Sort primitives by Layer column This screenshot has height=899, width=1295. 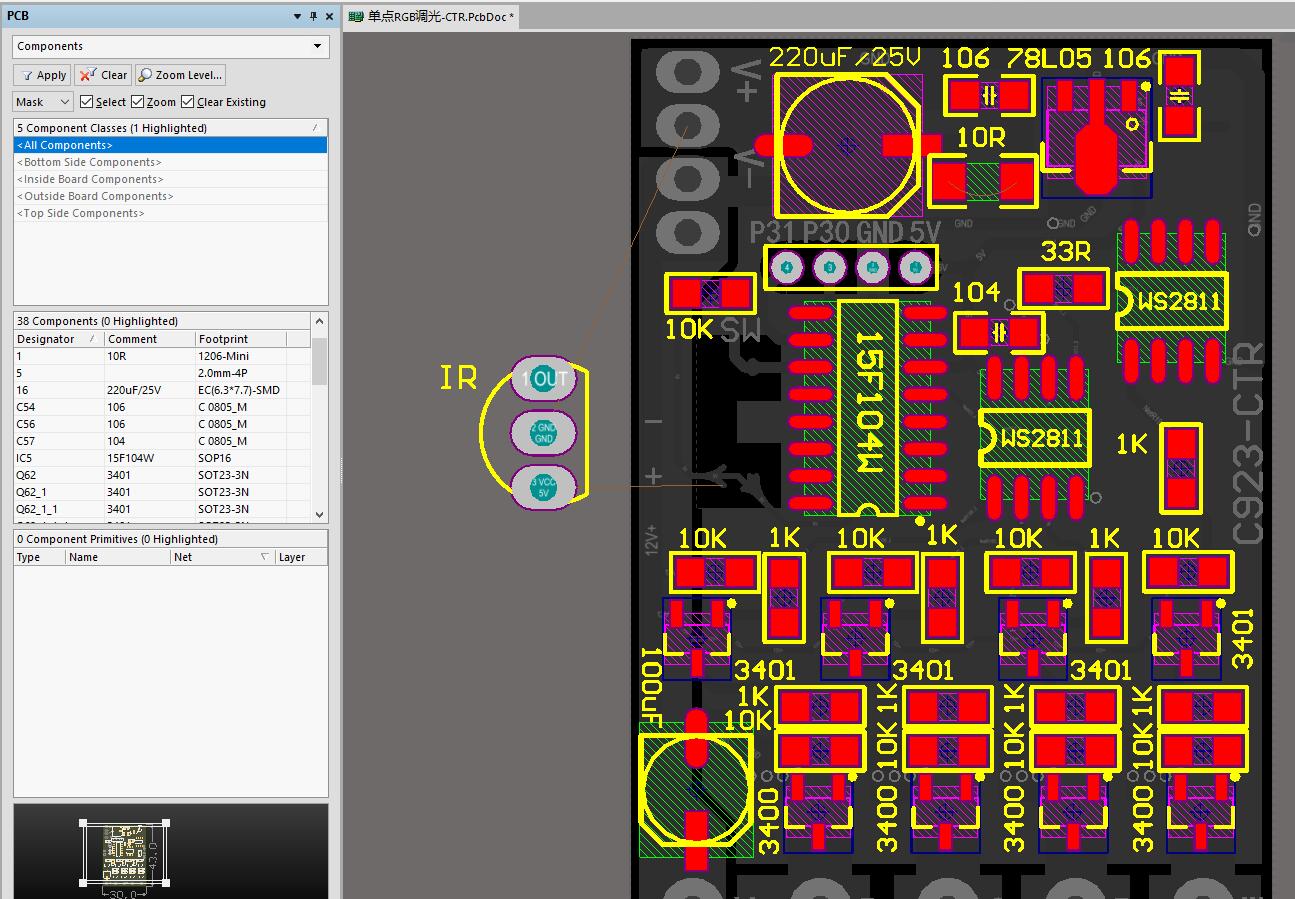[x=301, y=557]
